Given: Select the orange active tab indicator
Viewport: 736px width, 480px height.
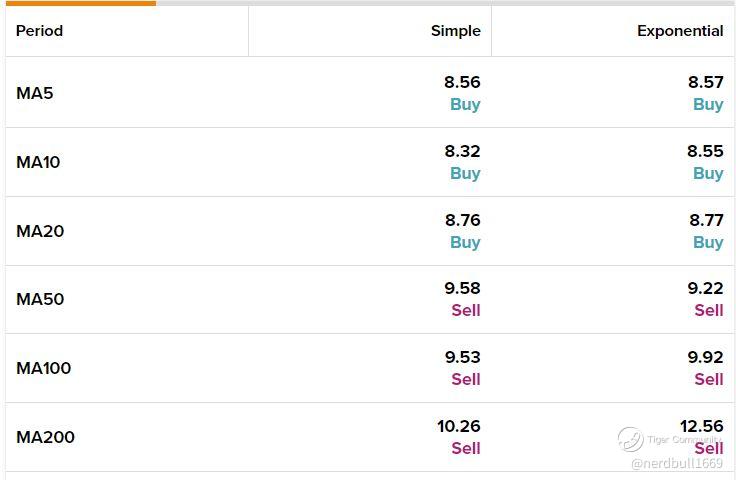Looking at the screenshot, I should point(81,3).
